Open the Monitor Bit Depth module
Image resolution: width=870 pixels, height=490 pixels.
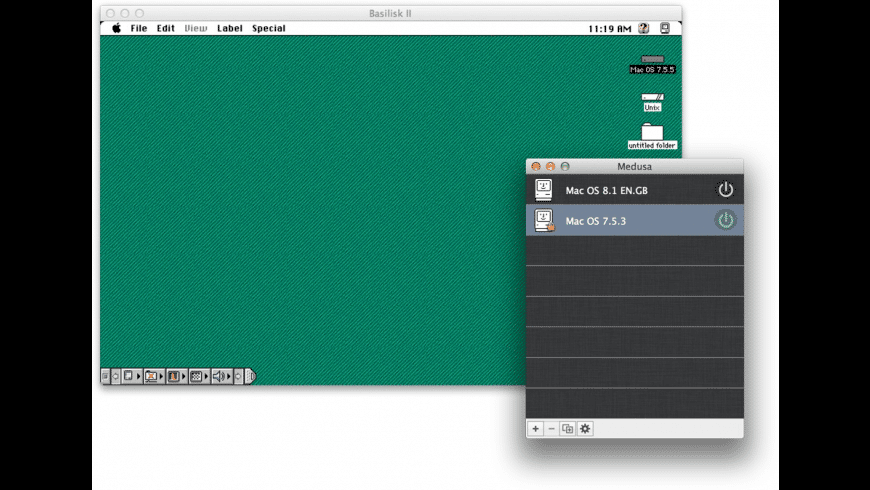[x=174, y=376]
